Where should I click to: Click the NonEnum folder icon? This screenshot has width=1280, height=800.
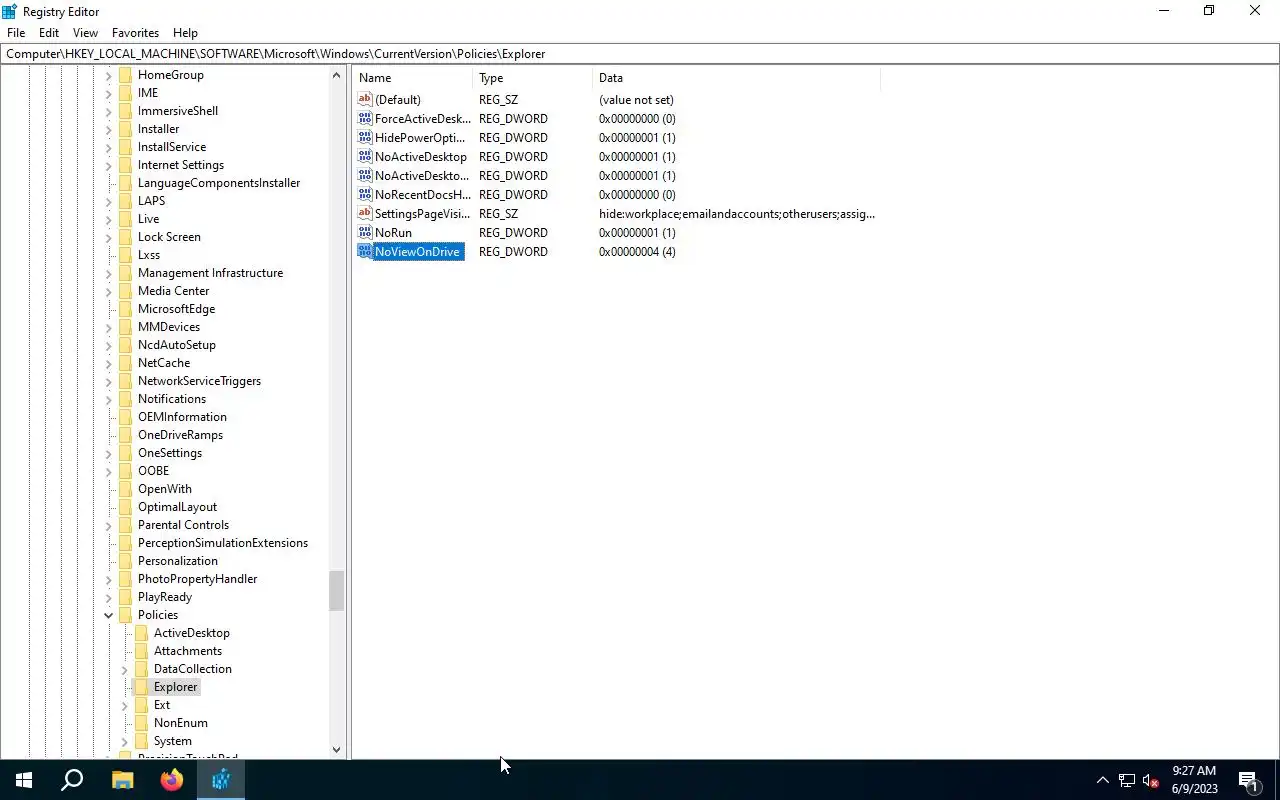pyautogui.click(x=141, y=723)
